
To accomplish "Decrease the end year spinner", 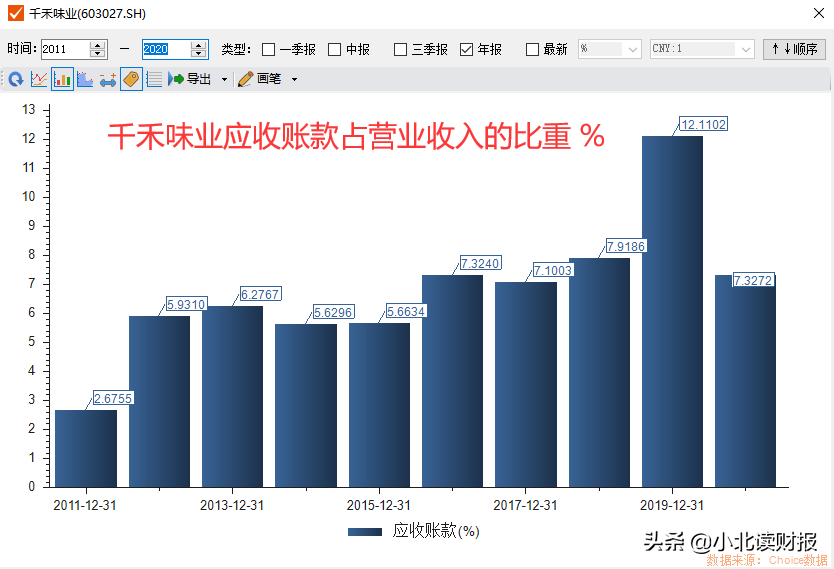I will [x=199, y=54].
